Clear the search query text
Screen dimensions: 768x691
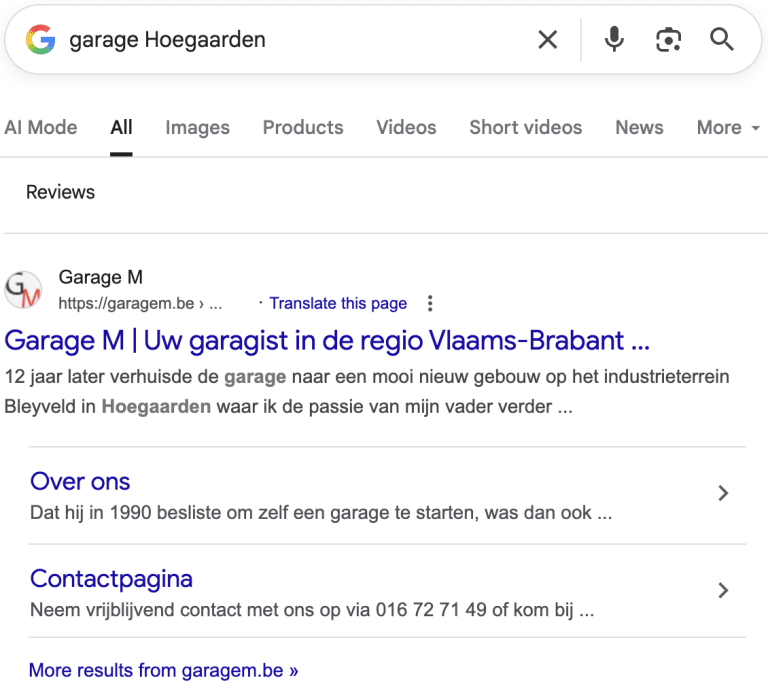(548, 40)
